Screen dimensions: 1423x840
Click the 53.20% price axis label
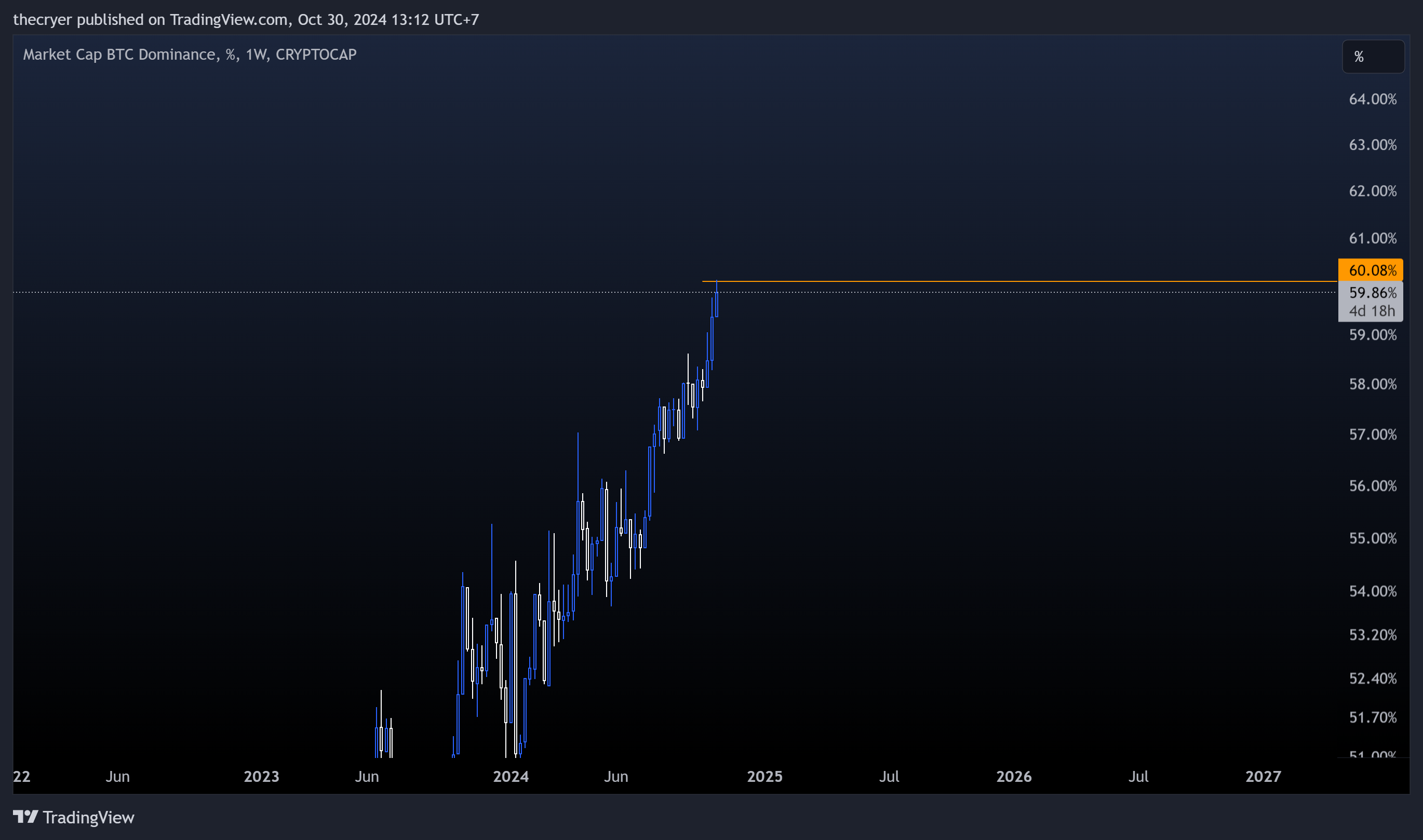coord(1373,635)
